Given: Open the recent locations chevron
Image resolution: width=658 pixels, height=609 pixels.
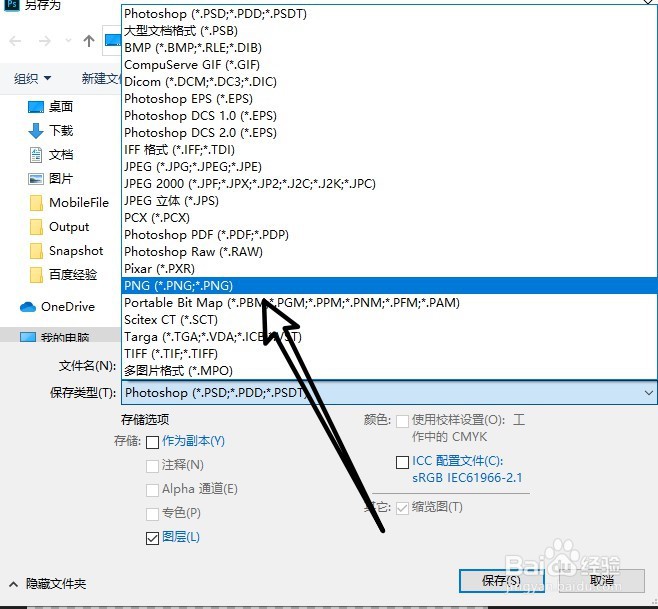Looking at the screenshot, I should (68, 41).
